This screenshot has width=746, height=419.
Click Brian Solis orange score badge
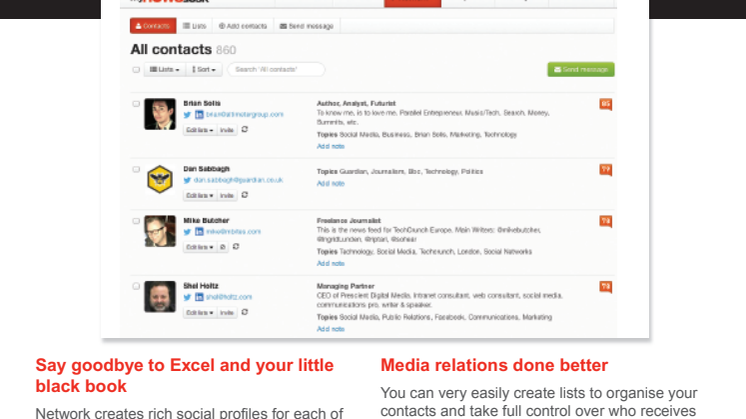click(x=606, y=104)
